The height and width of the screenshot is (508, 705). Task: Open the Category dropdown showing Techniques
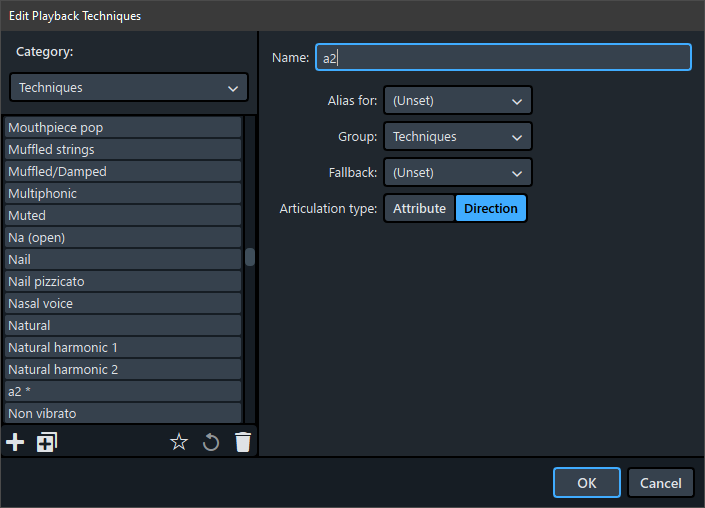[129, 88]
